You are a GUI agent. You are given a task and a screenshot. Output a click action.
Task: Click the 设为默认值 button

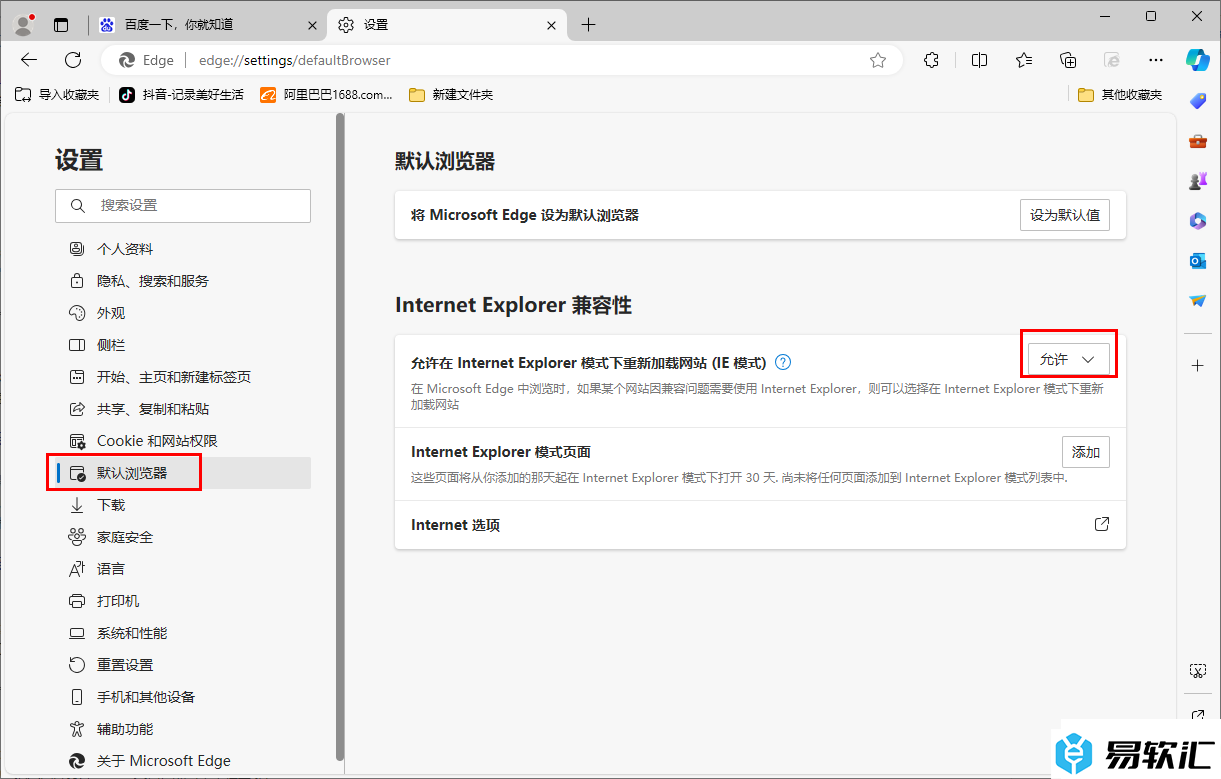(x=1064, y=215)
